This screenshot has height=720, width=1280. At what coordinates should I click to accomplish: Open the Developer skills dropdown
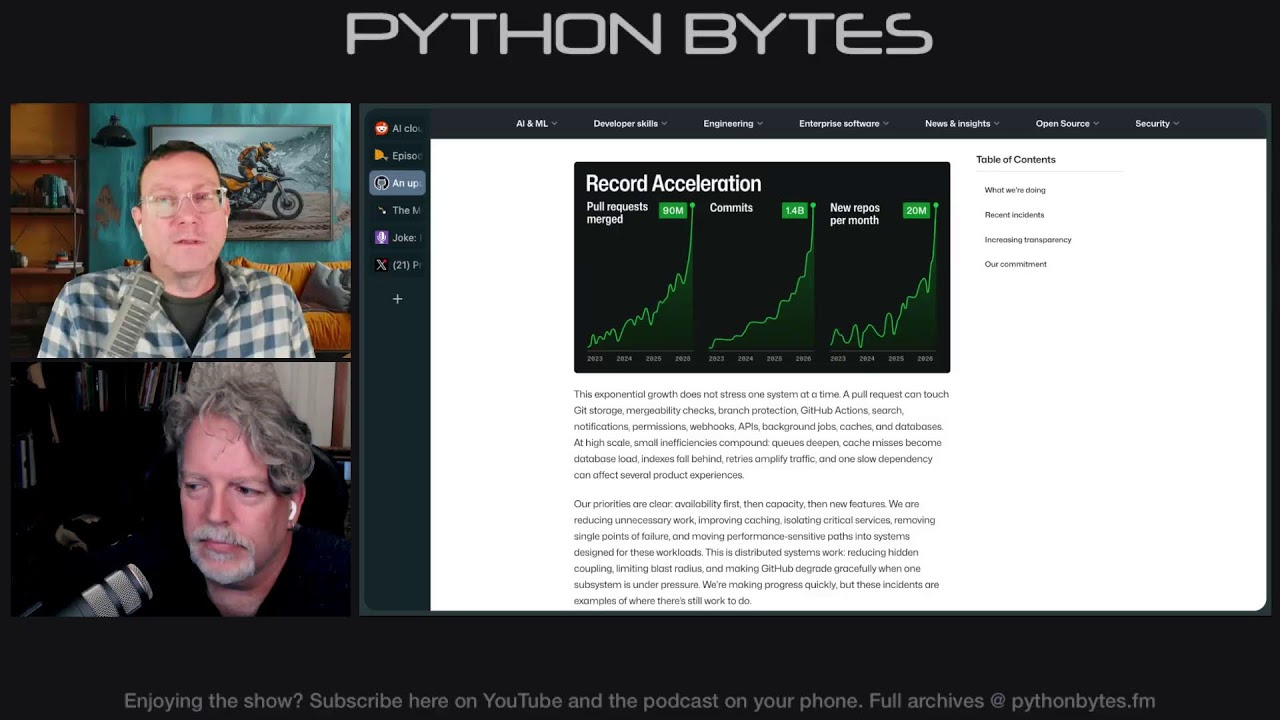point(630,124)
